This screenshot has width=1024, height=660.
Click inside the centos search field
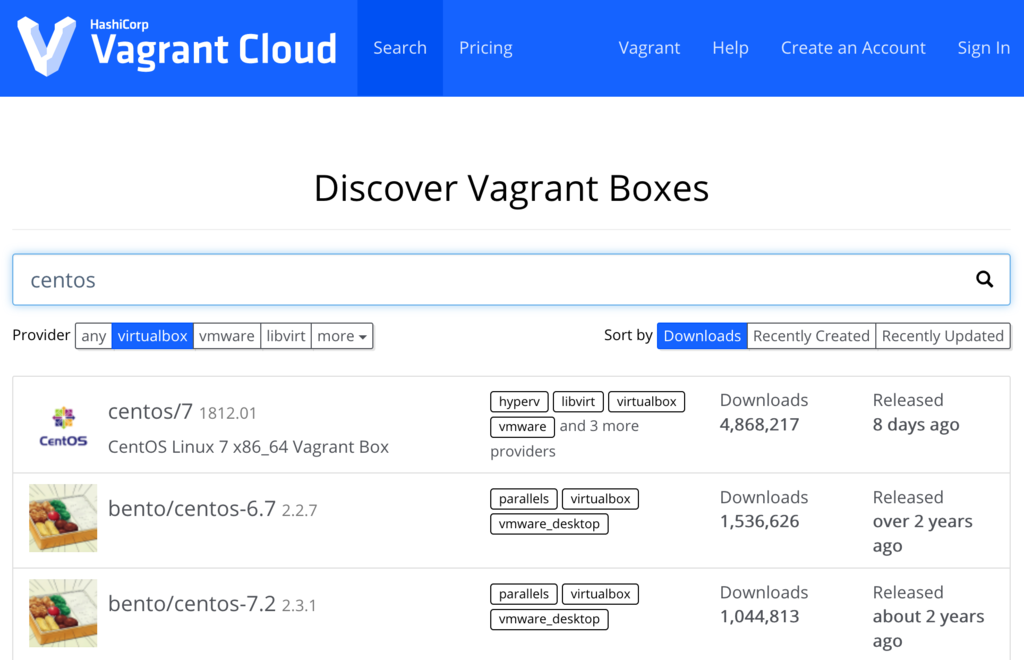click(400, 279)
